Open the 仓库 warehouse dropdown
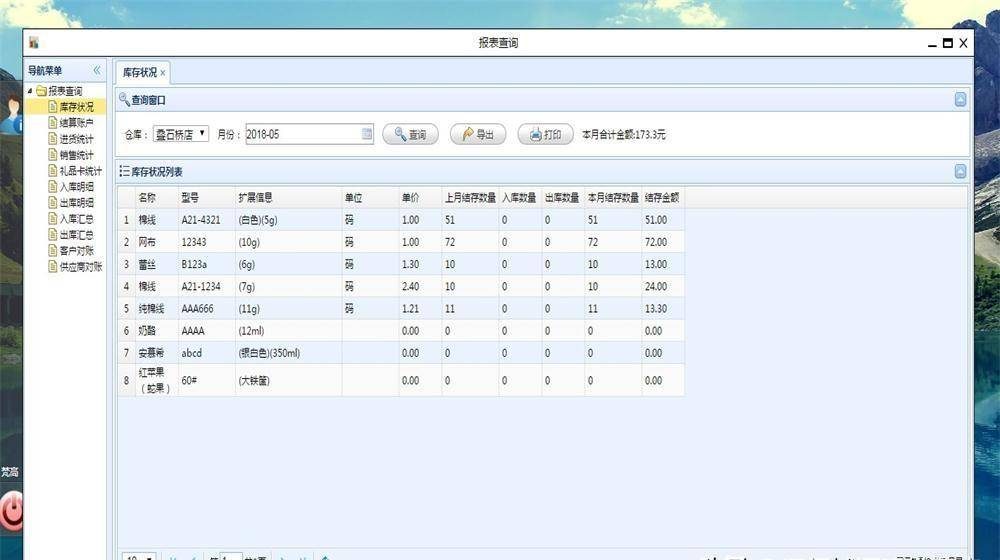 181,134
